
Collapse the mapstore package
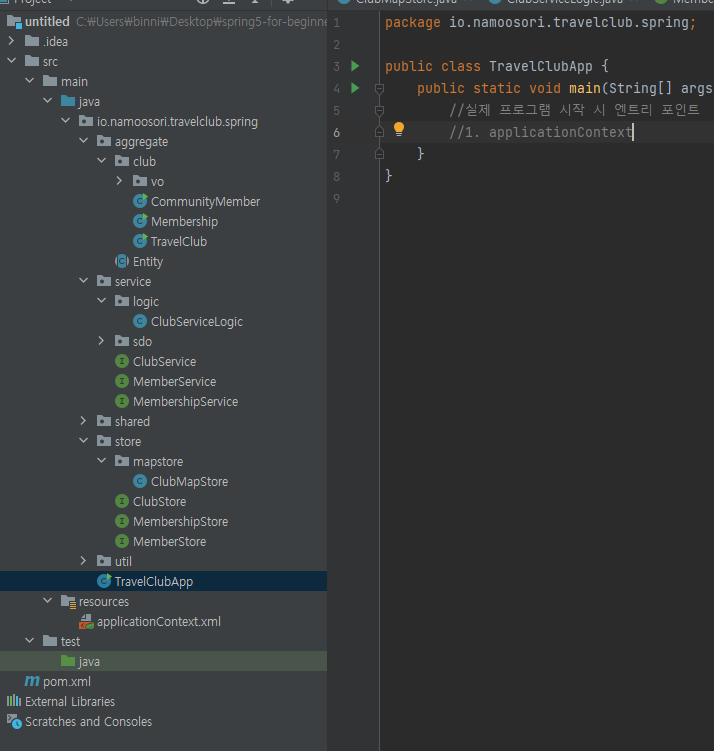click(101, 461)
